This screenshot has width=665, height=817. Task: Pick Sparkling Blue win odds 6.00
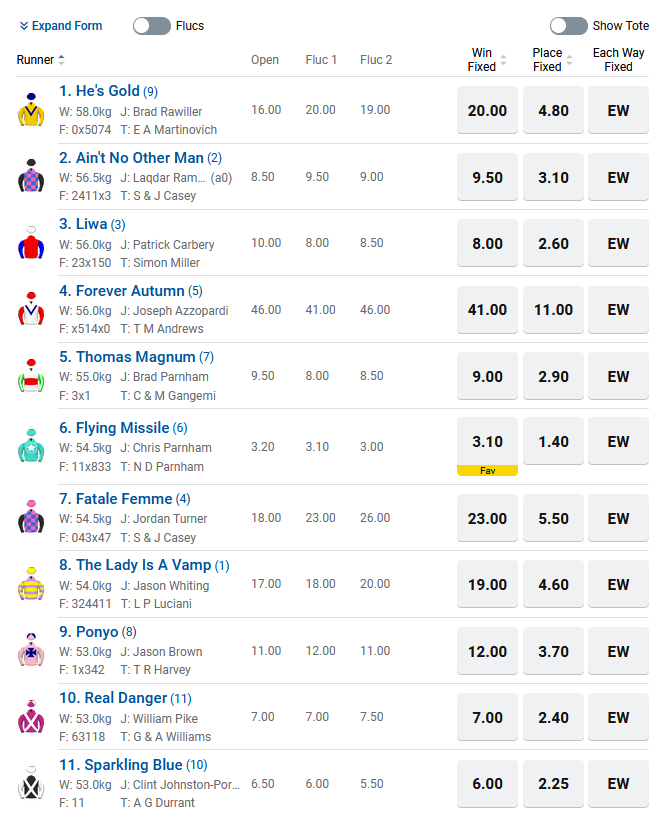(x=487, y=784)
